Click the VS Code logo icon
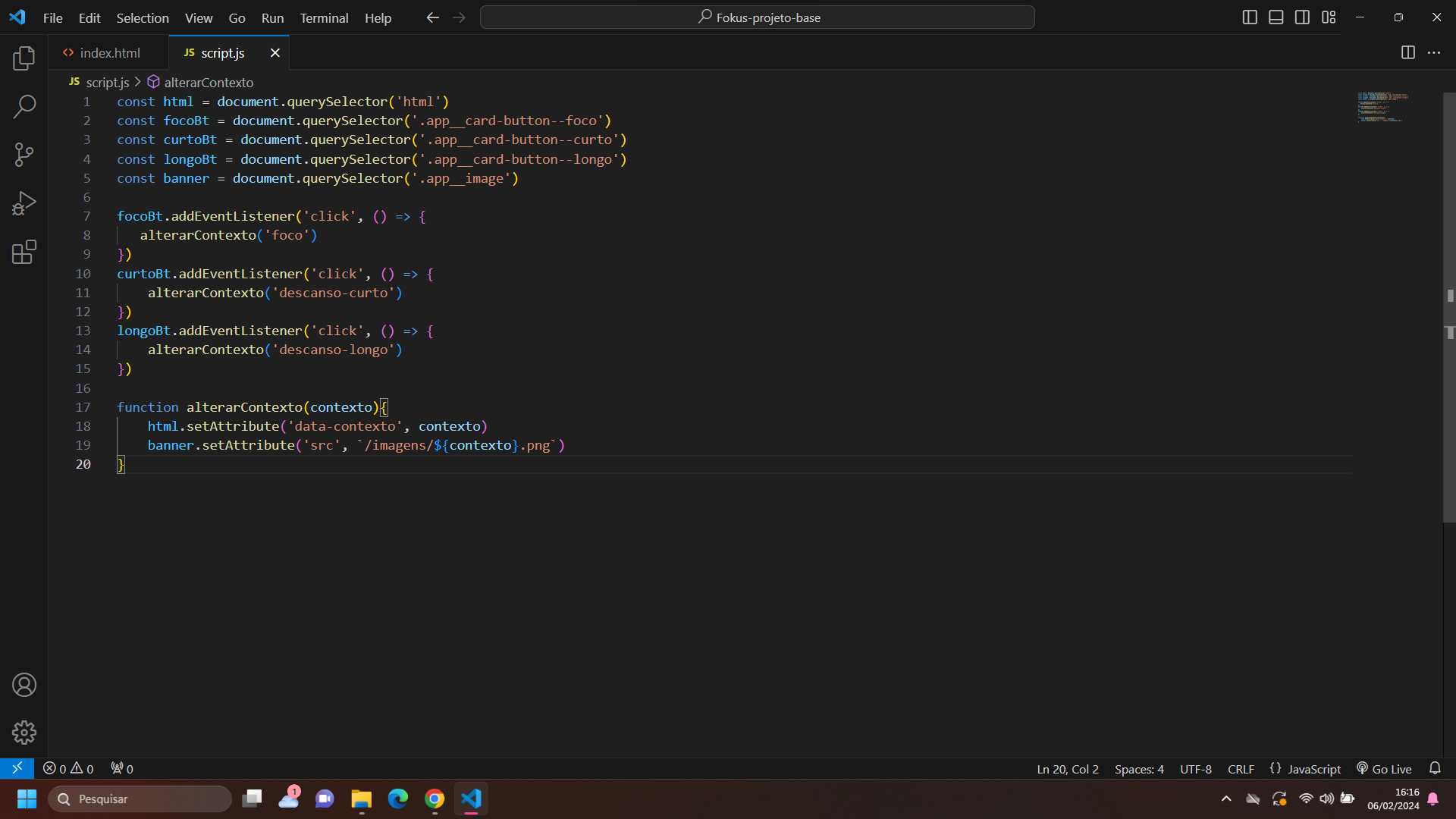The height and width of the screenshot is (819, 1456). [x=17, y=17]
